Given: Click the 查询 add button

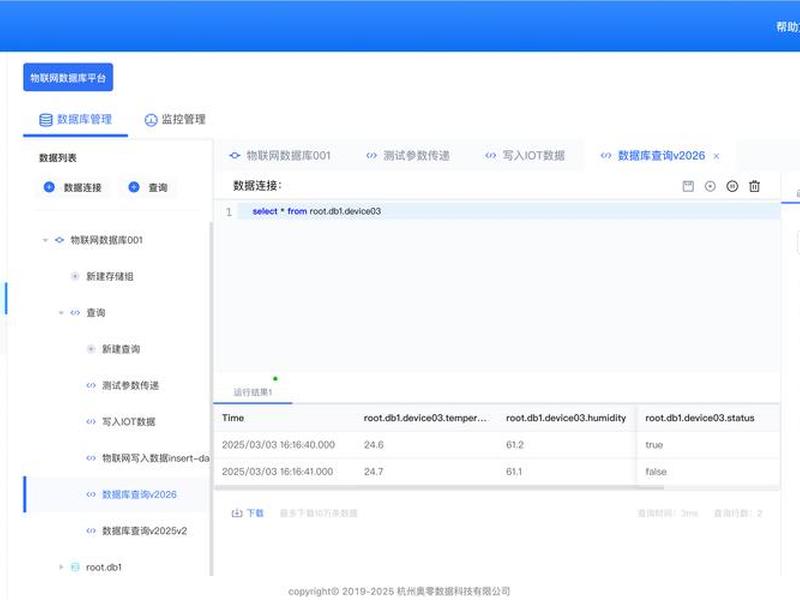Looking at the screenshot, I should click(x=148, y=187).
